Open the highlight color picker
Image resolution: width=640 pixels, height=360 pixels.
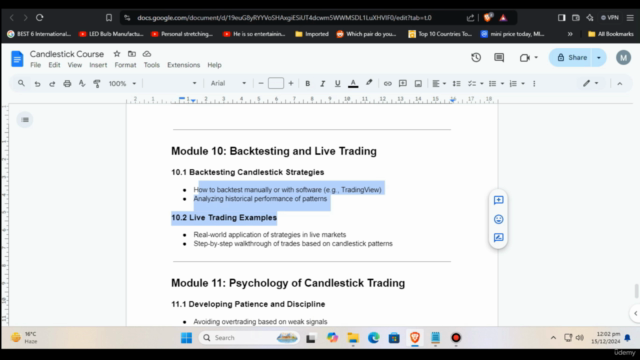tap(369, 83)
